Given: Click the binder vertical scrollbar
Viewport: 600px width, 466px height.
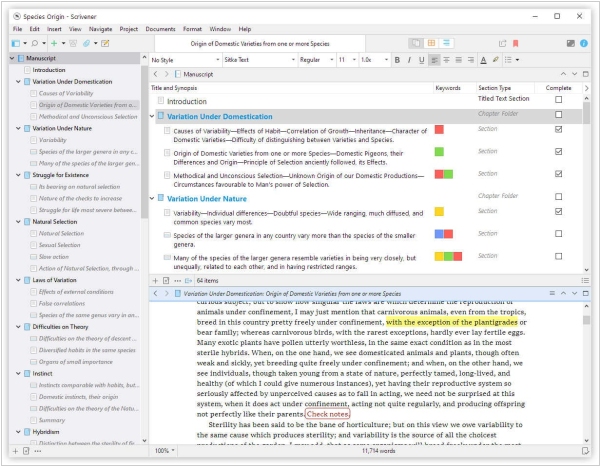Looking at the screenshot, I should coord(144,142).
